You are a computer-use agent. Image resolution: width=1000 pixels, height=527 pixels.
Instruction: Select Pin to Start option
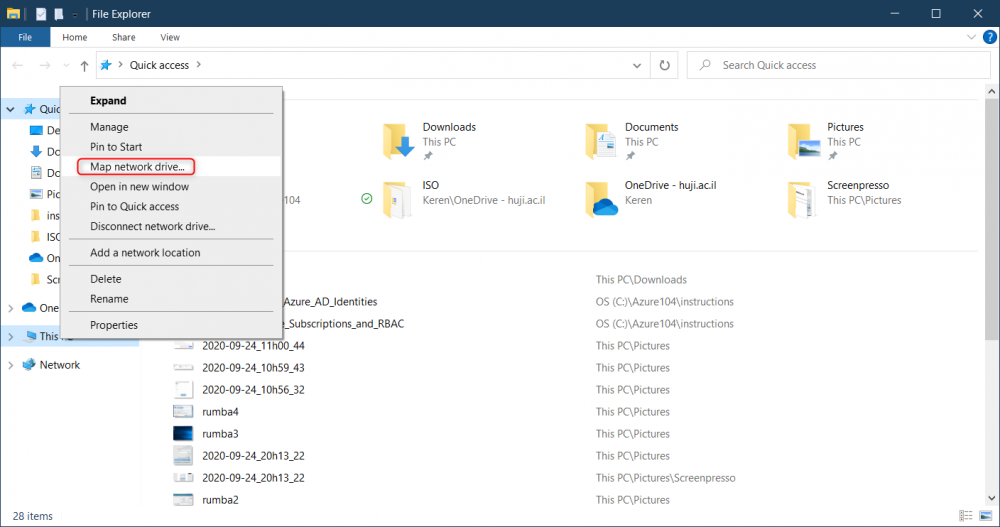point(116,147)
